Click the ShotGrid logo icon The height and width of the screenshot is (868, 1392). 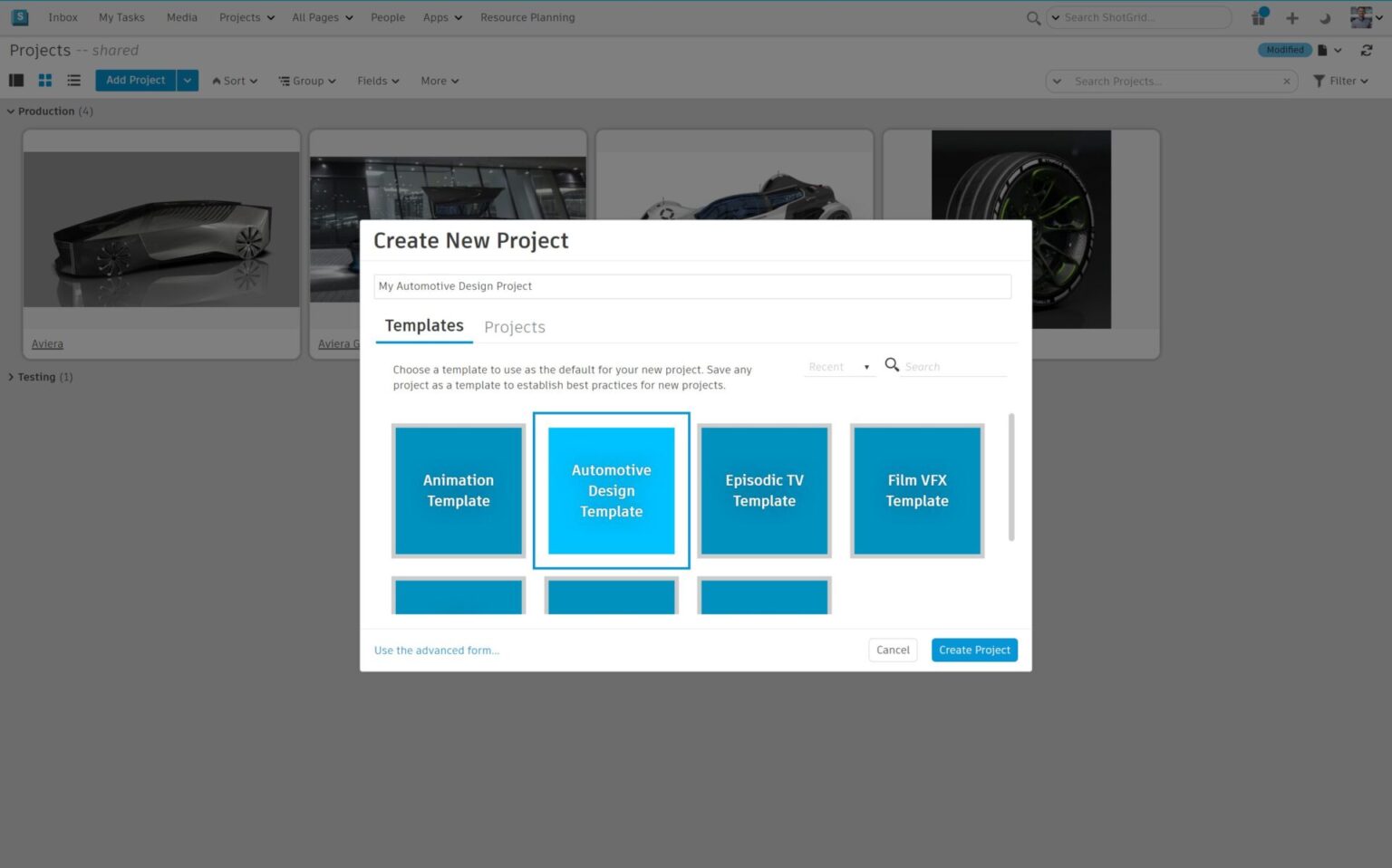20,16
